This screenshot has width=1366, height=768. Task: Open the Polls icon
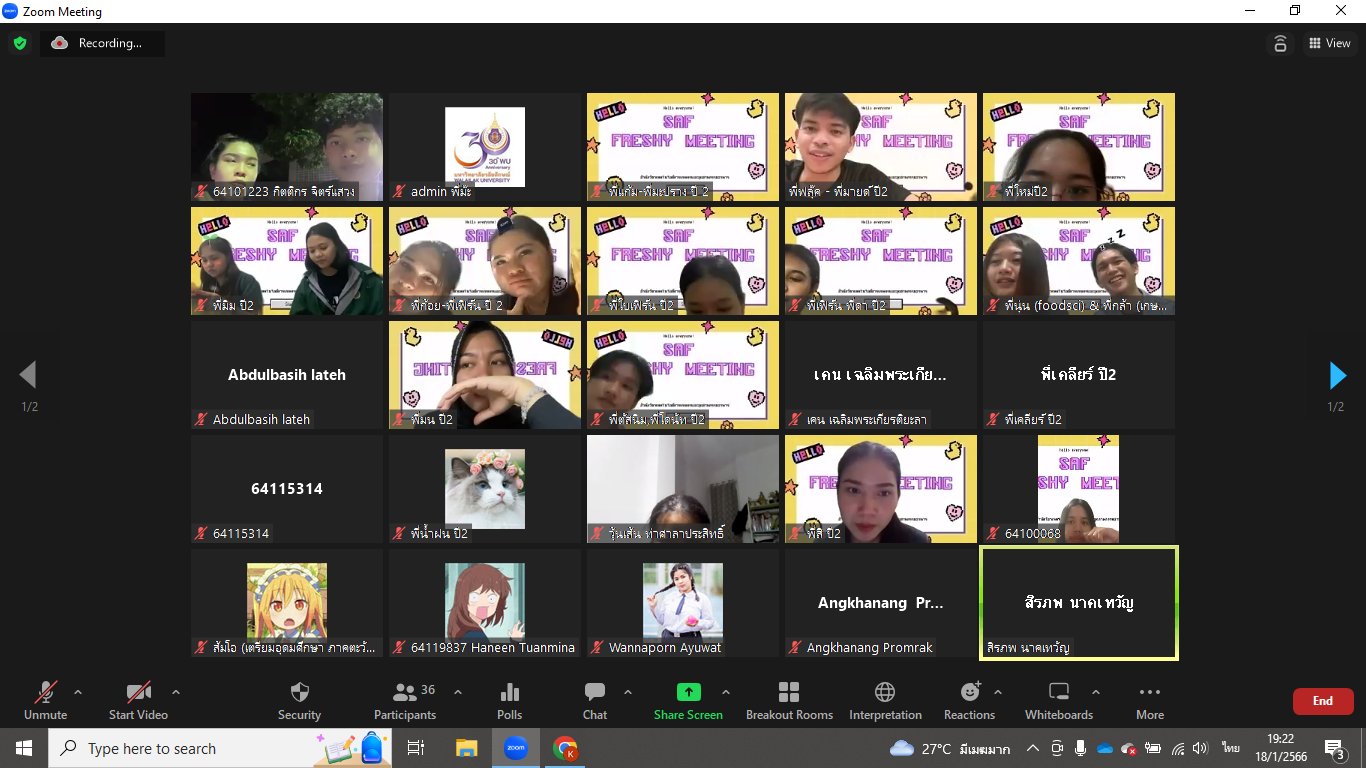509,700
